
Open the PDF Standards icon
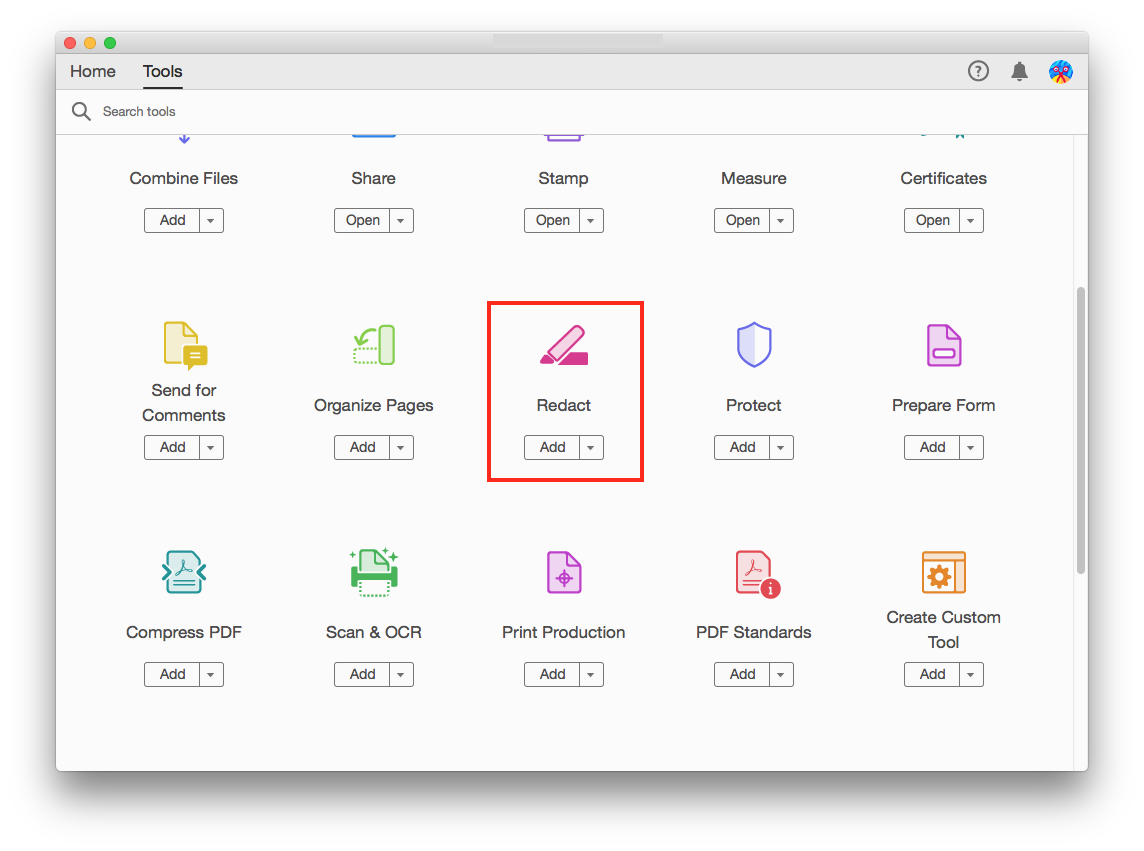pyautogui.click(x=755, y=573)
